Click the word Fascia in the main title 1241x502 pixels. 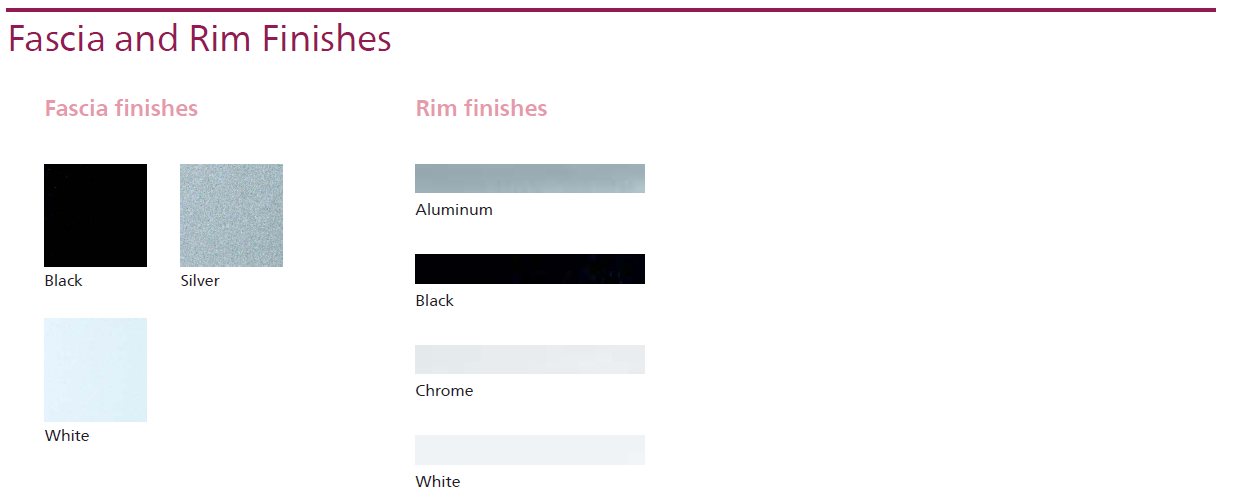[x=56, y=39]
